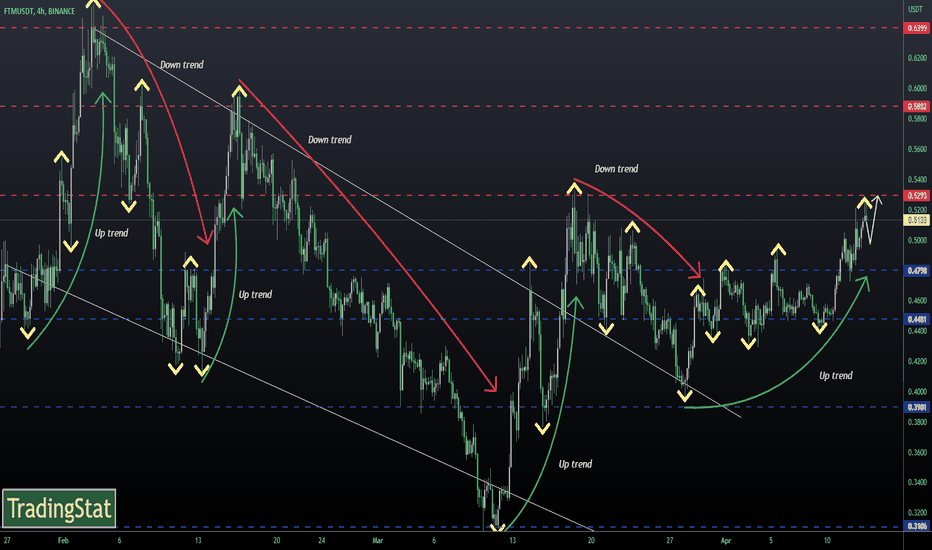Click the Mar label on time axis
This screenshot has width=932, height=550.
coord(377,540)
